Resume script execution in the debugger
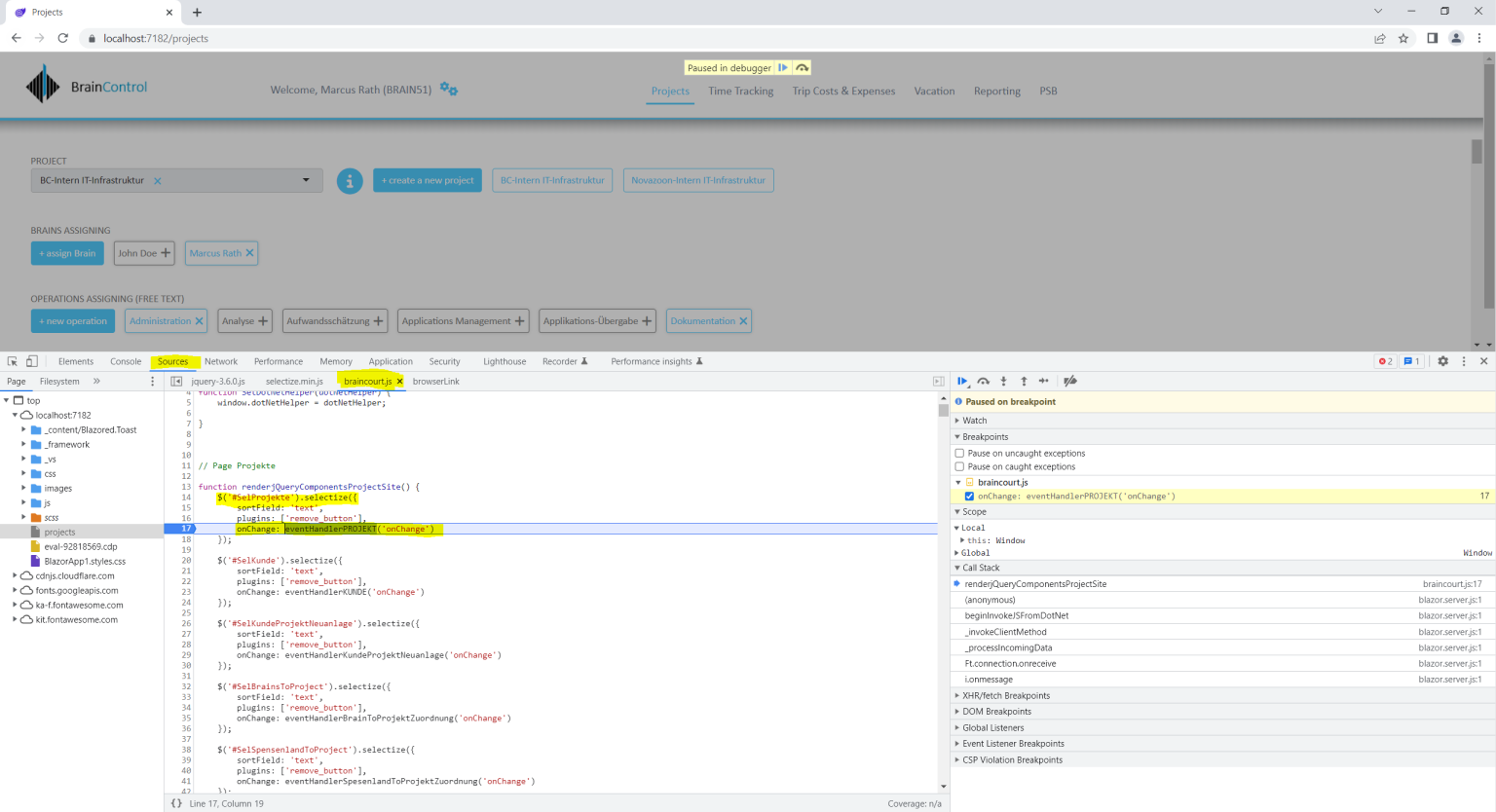Viewport: 1496px width, 812px height. click(x=962, y=381)
